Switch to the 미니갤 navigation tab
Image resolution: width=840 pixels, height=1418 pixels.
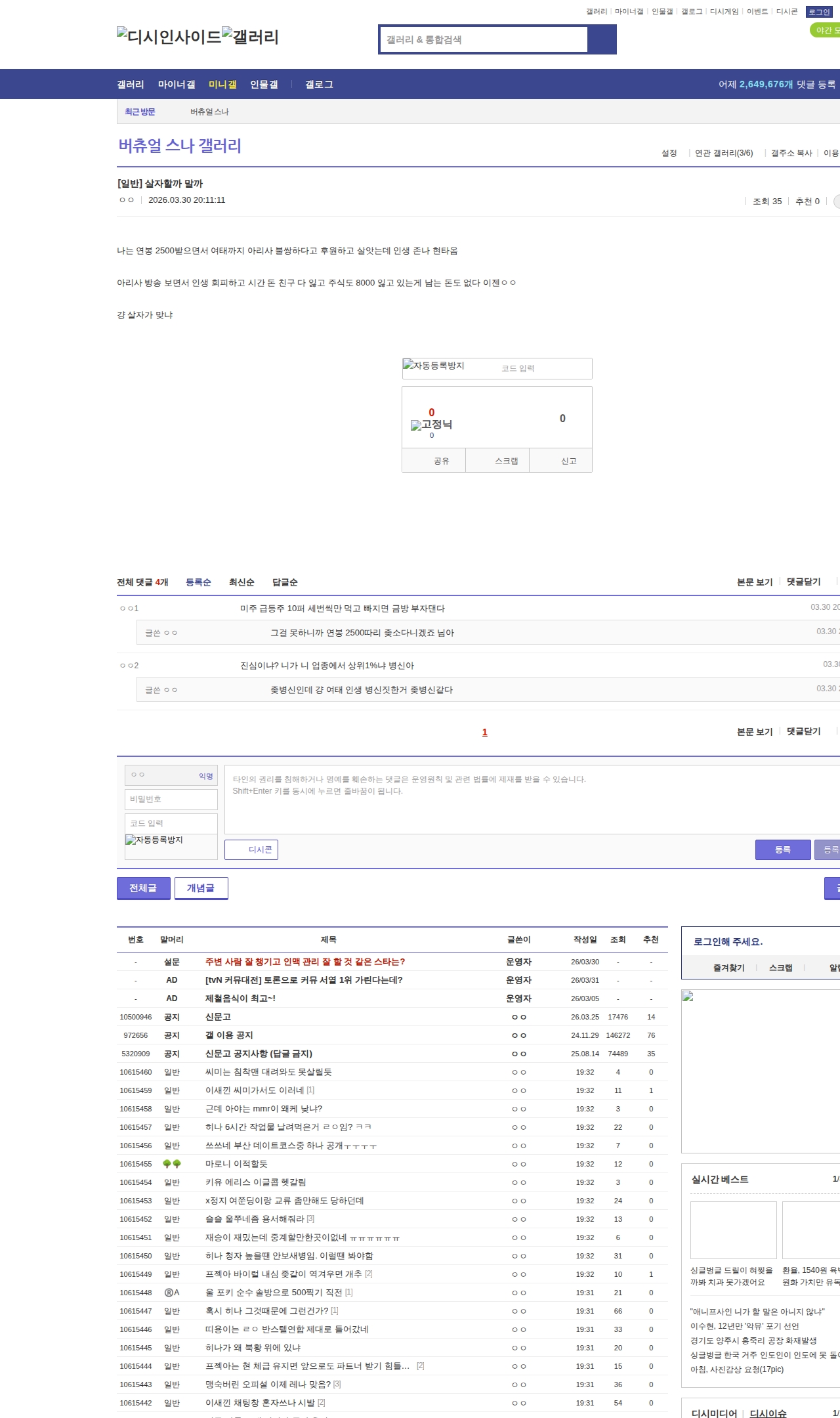(x=222, y=85)
